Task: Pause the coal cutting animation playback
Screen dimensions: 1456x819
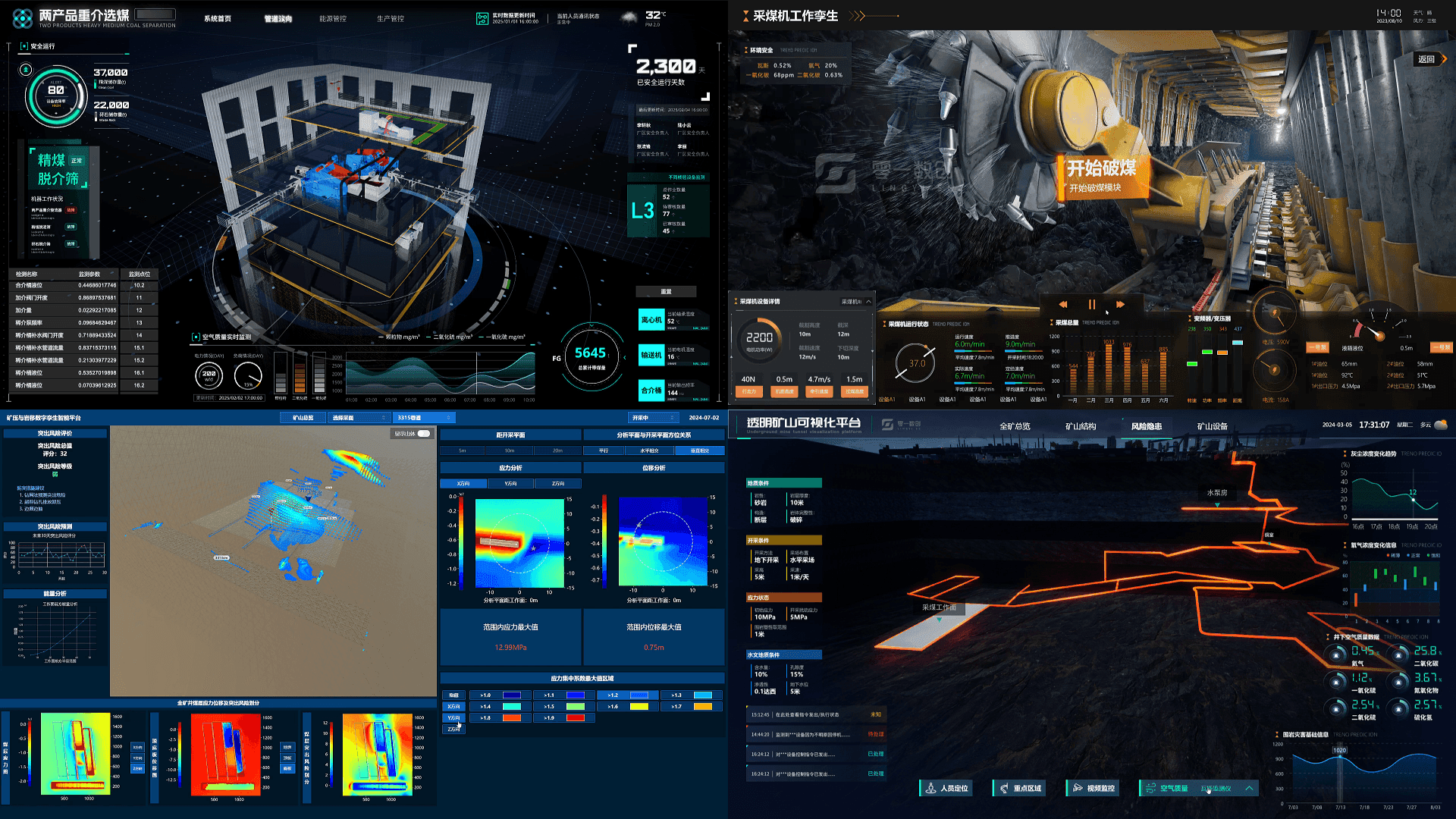Action: tap(1092, 304)
